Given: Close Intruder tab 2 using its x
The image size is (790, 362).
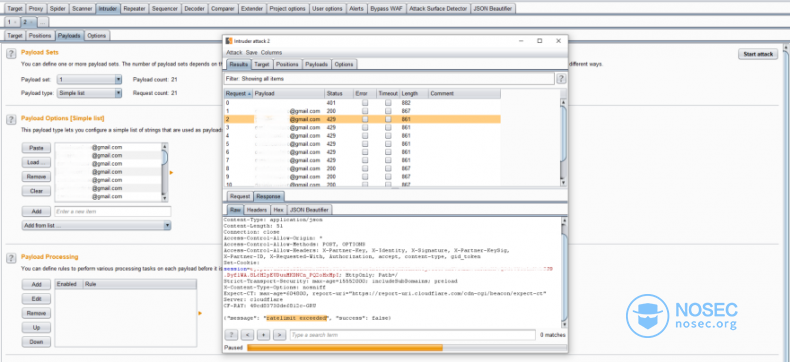Looking at the screenshot, I should click(31, 23).
